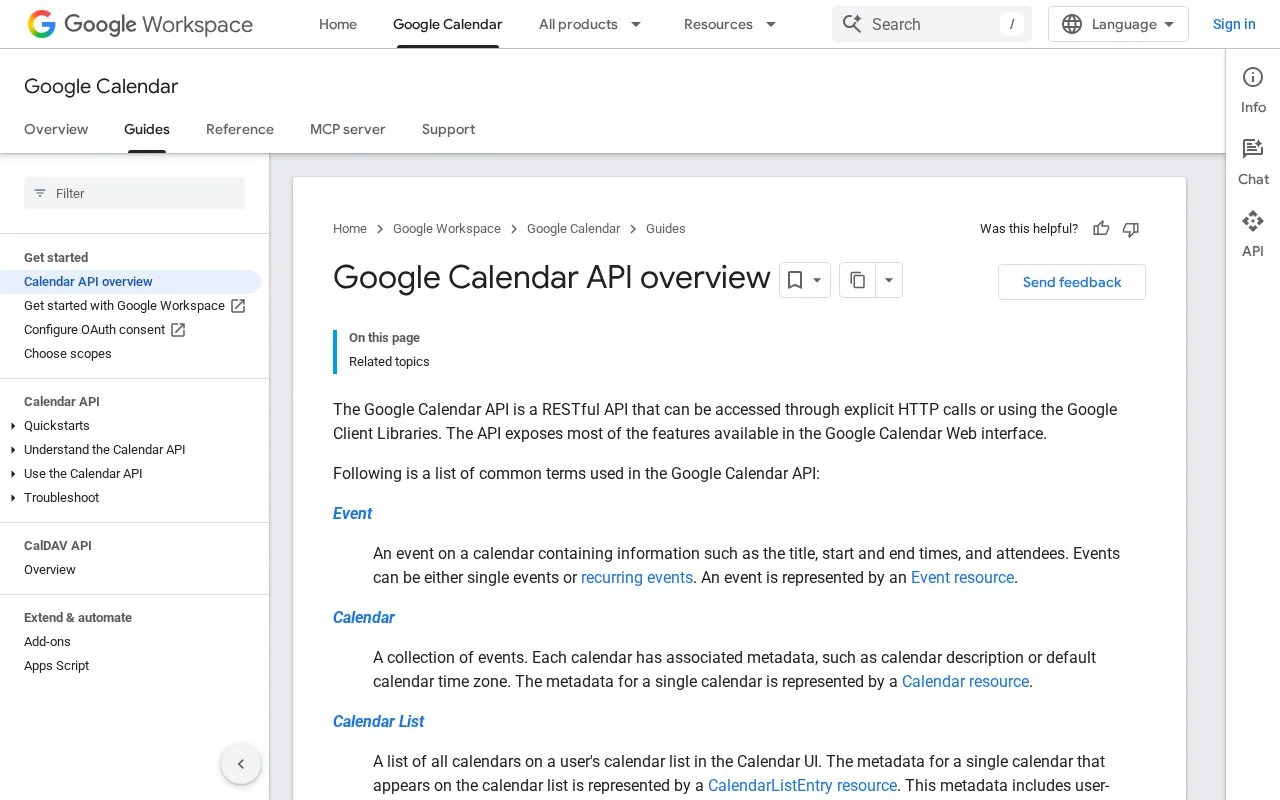The height and width of the screenshot is (800, 1280).
Task: Click the sidebar Filter field
Action: 134,193
